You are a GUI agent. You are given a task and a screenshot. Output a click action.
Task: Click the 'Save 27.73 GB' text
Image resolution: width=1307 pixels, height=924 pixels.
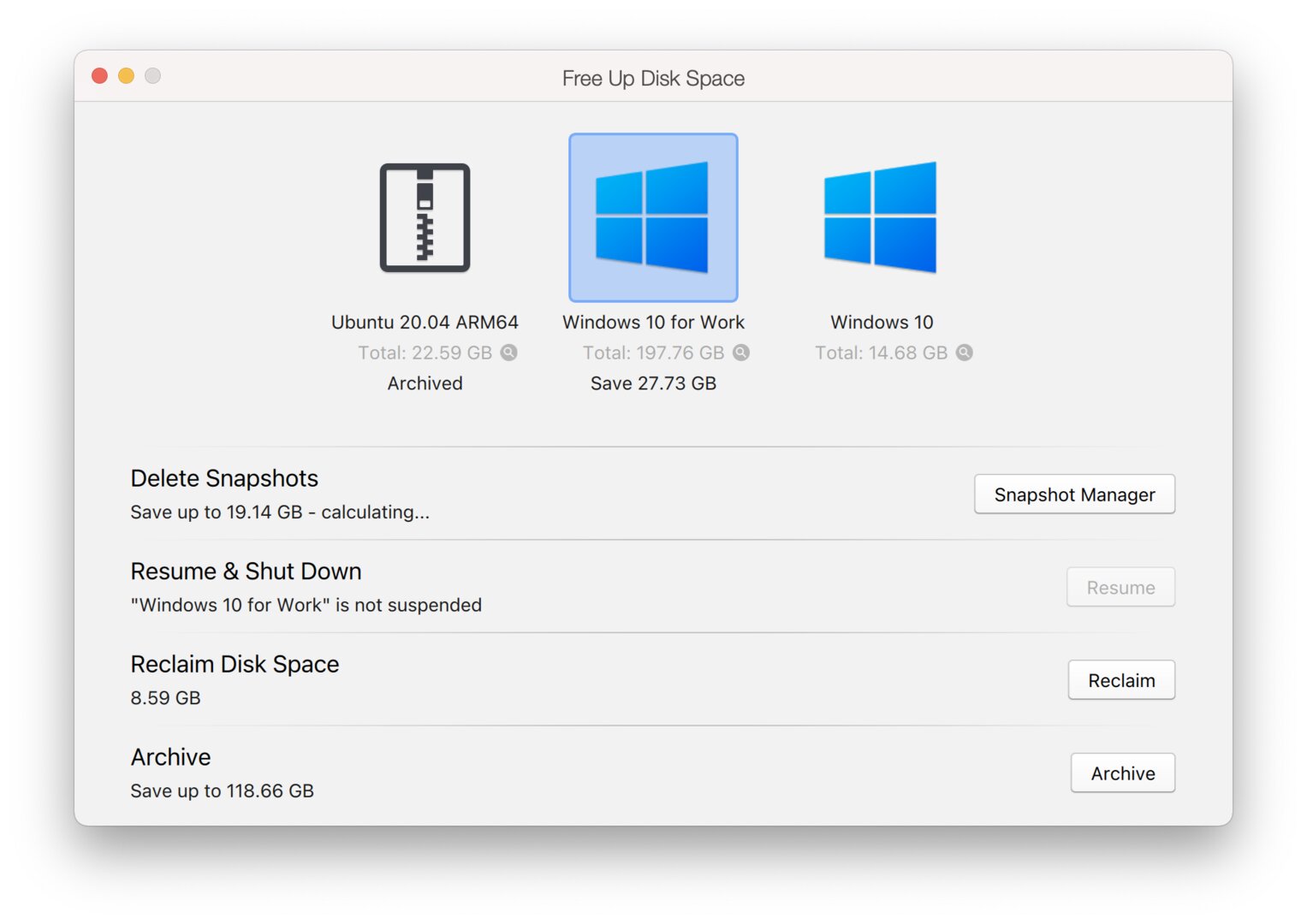pyautogui.click(x=653, y=383)
